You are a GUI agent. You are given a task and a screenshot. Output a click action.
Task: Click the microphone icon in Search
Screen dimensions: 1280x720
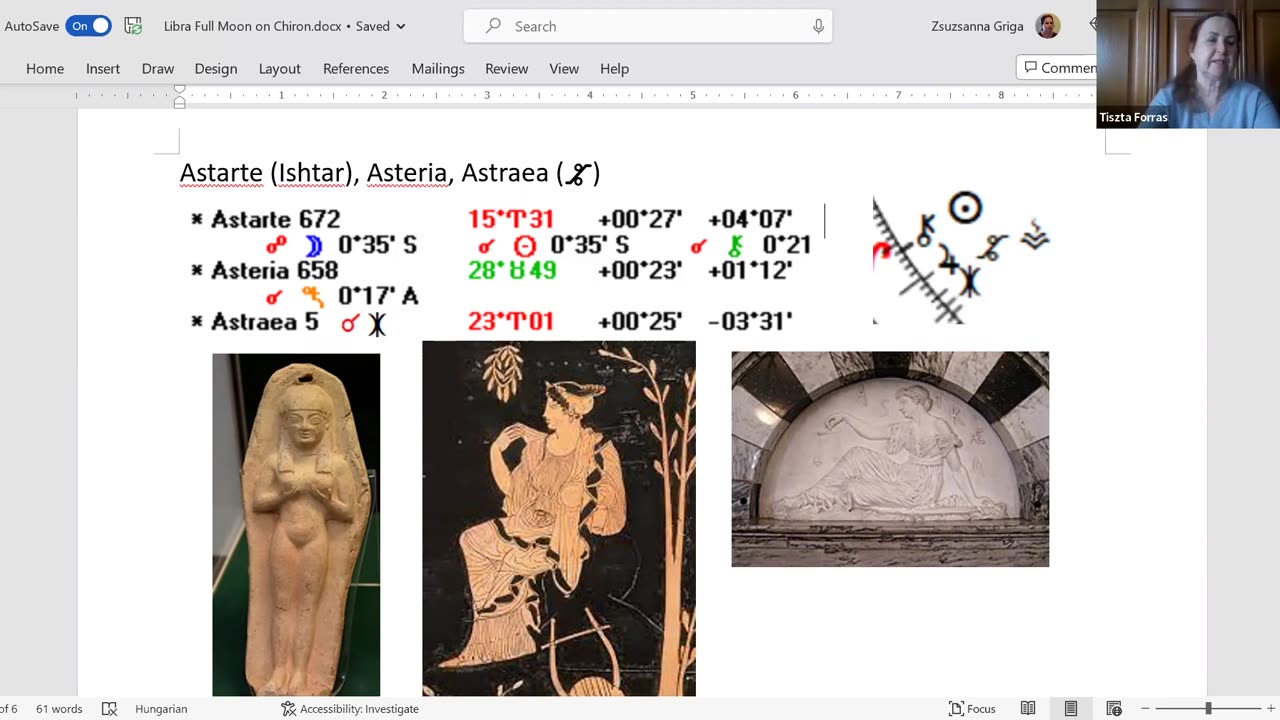pyautogui.click(x=818, y=26)
